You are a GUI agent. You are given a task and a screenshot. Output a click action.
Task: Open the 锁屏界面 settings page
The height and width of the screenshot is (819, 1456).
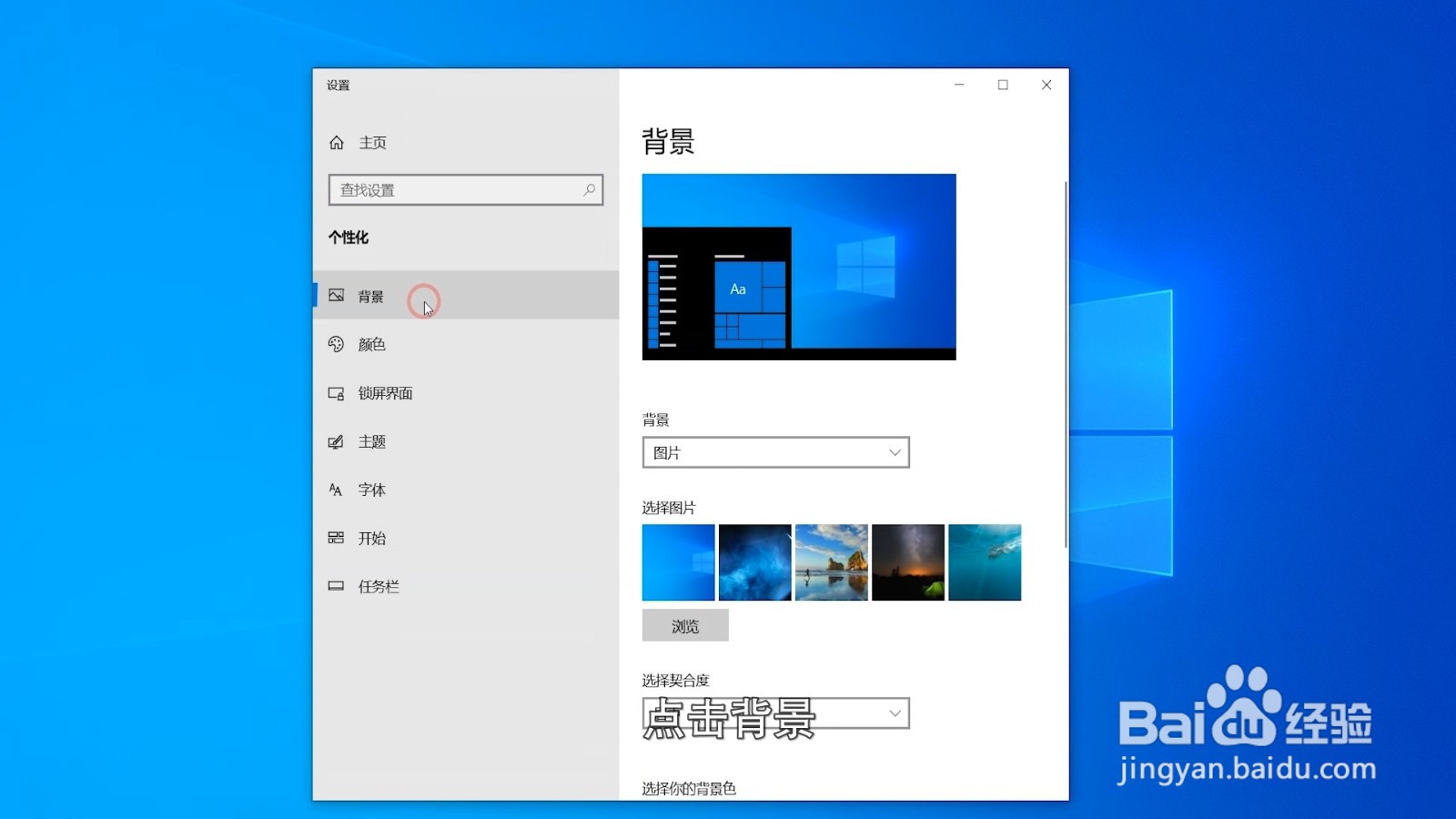(465, 393)
